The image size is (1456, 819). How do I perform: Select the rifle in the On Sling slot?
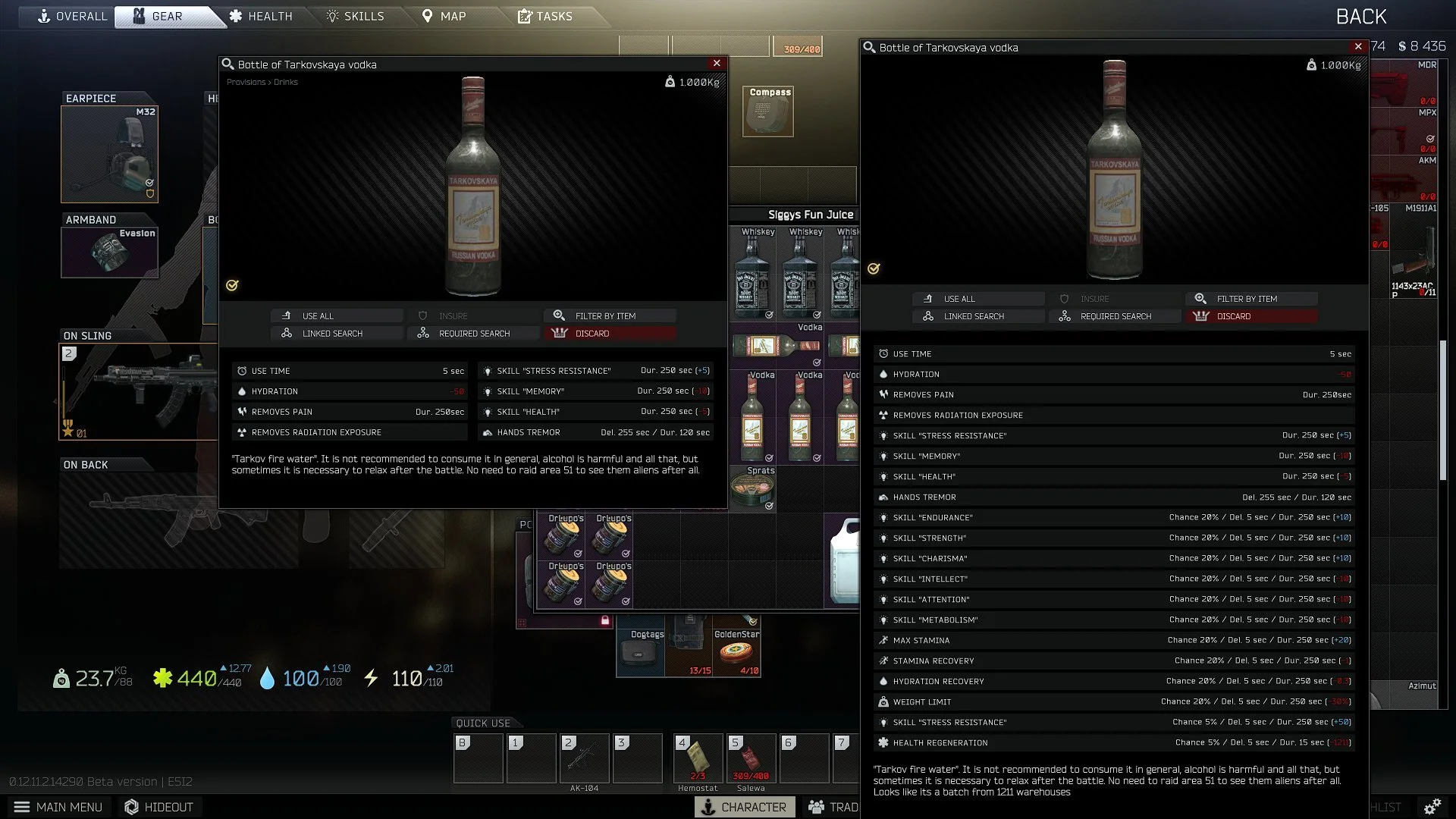click(x=138, y=392)
